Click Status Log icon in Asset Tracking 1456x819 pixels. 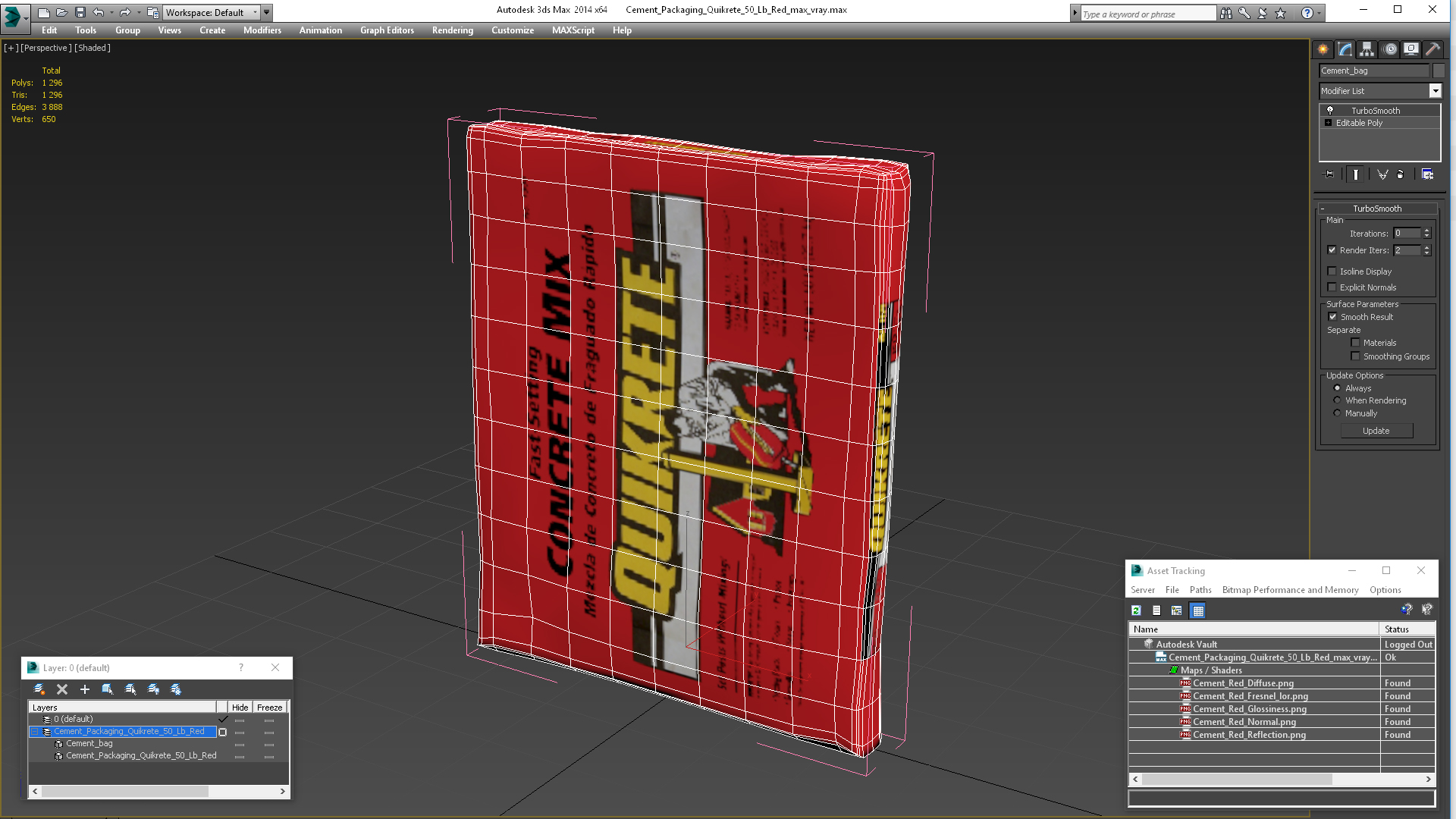tap(1156, 610)
